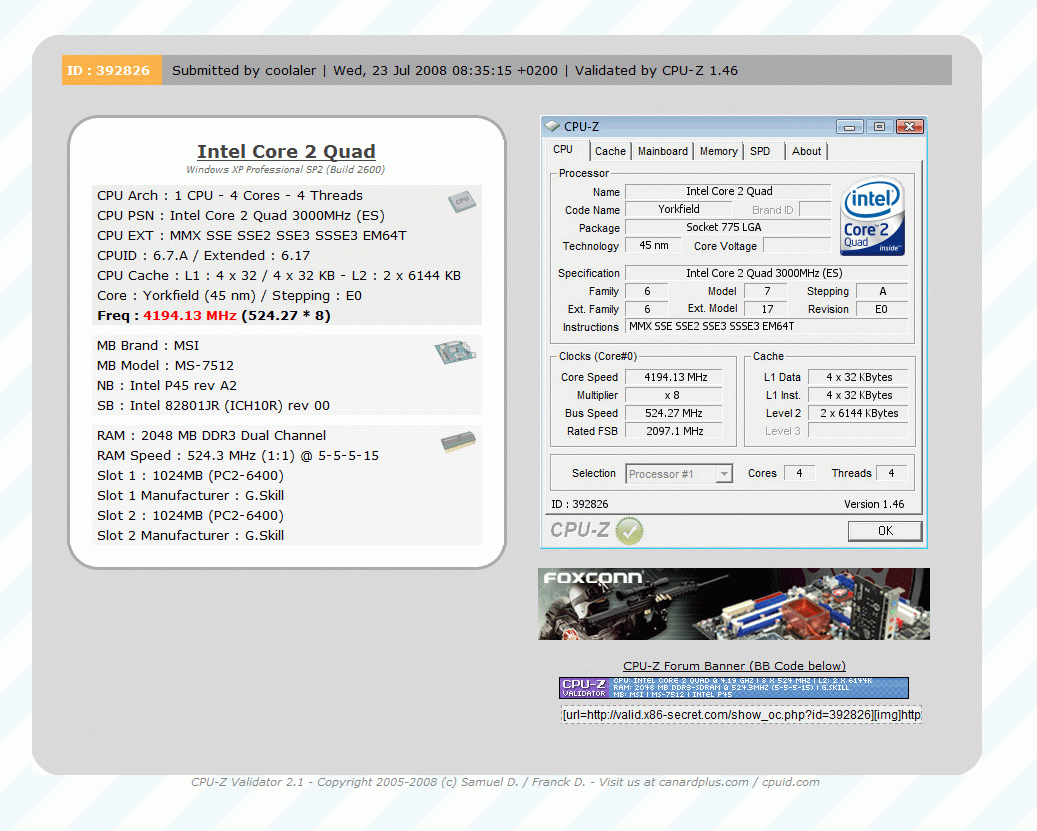The width and height of the screenshot is (1037, 831).
Task: Click the 'Slot 2 Manufacturer : G.Skill' line
Action: (x=190, y=535)
